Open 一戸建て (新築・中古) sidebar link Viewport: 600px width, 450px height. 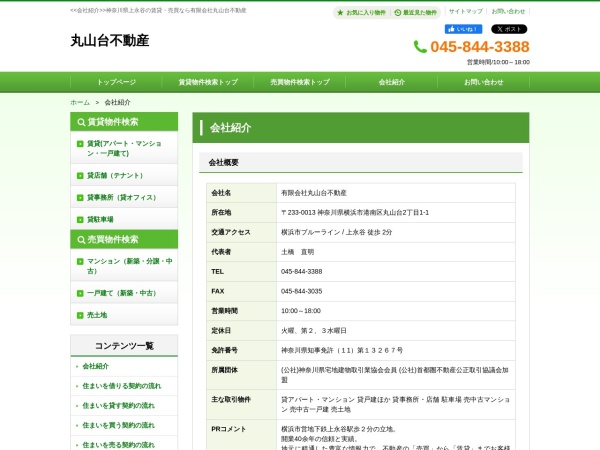tap(124, 293)
